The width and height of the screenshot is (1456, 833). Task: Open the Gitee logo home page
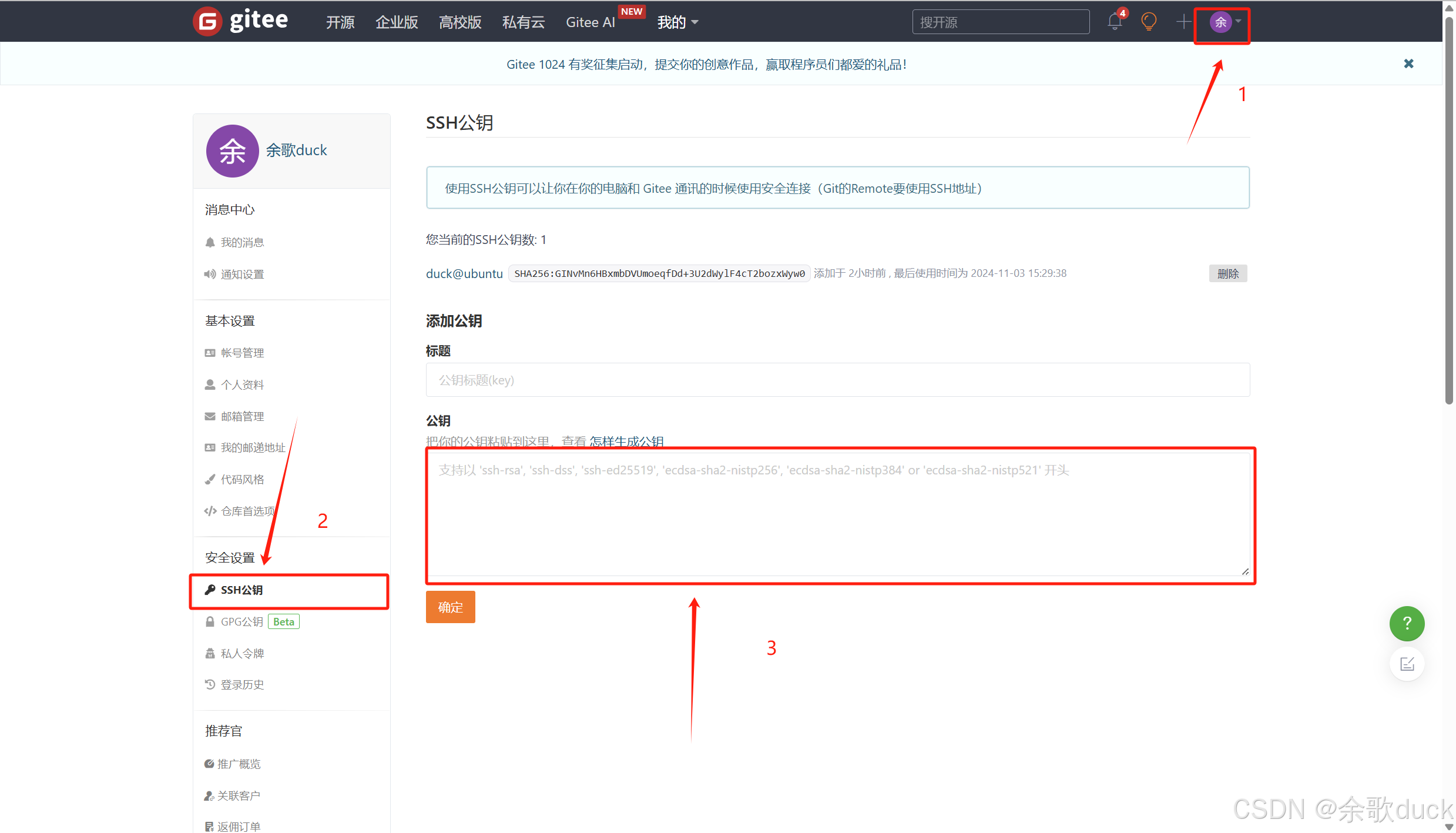(241, 21)
